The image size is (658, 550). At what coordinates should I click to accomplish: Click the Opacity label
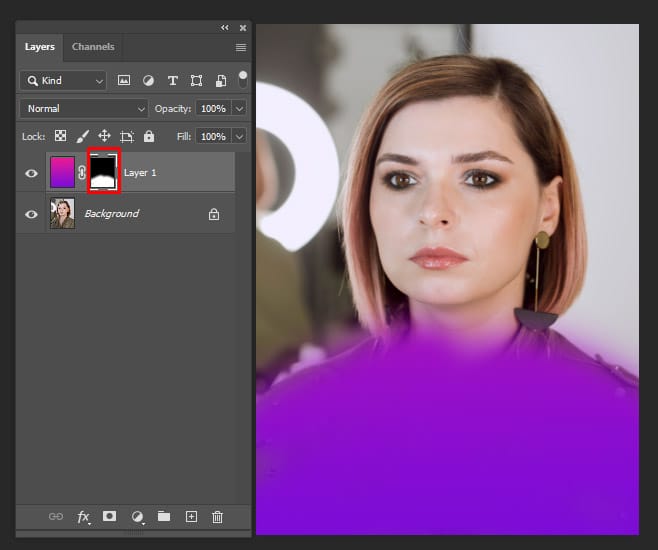[x=173, y=109]
